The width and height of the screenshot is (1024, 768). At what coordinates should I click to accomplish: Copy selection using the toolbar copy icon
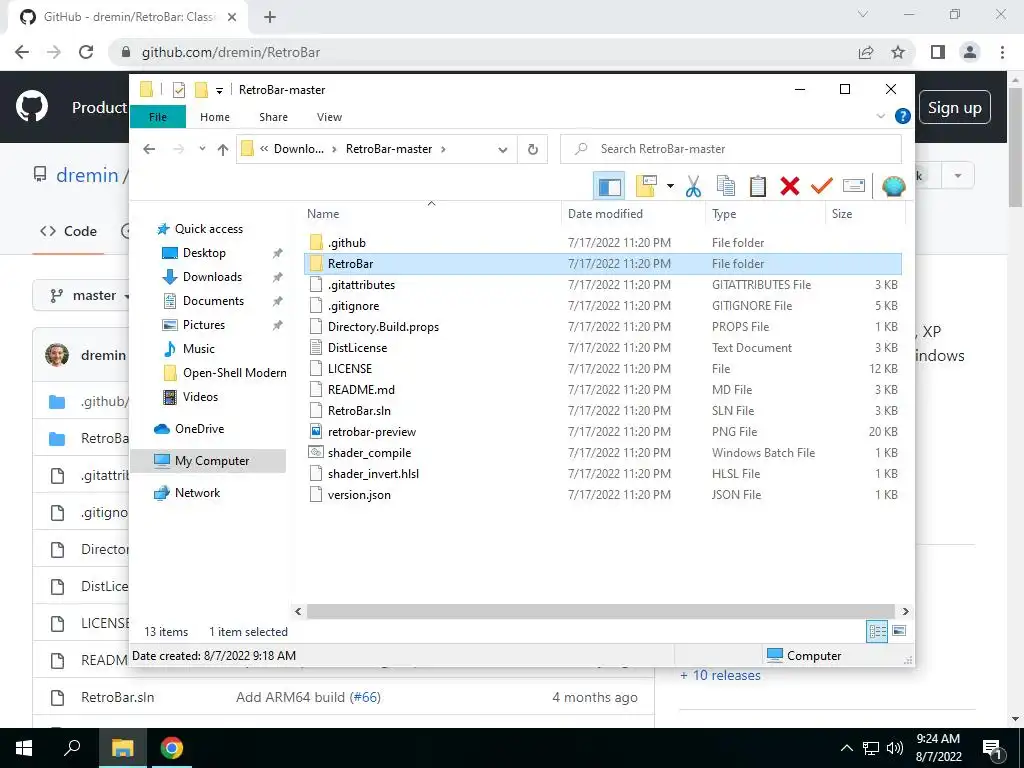coord(726,186)
